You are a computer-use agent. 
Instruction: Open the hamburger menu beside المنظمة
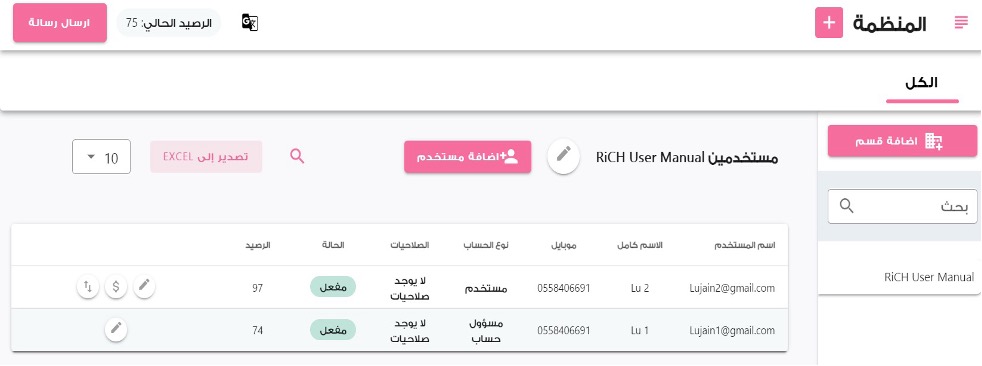(960, 23)
